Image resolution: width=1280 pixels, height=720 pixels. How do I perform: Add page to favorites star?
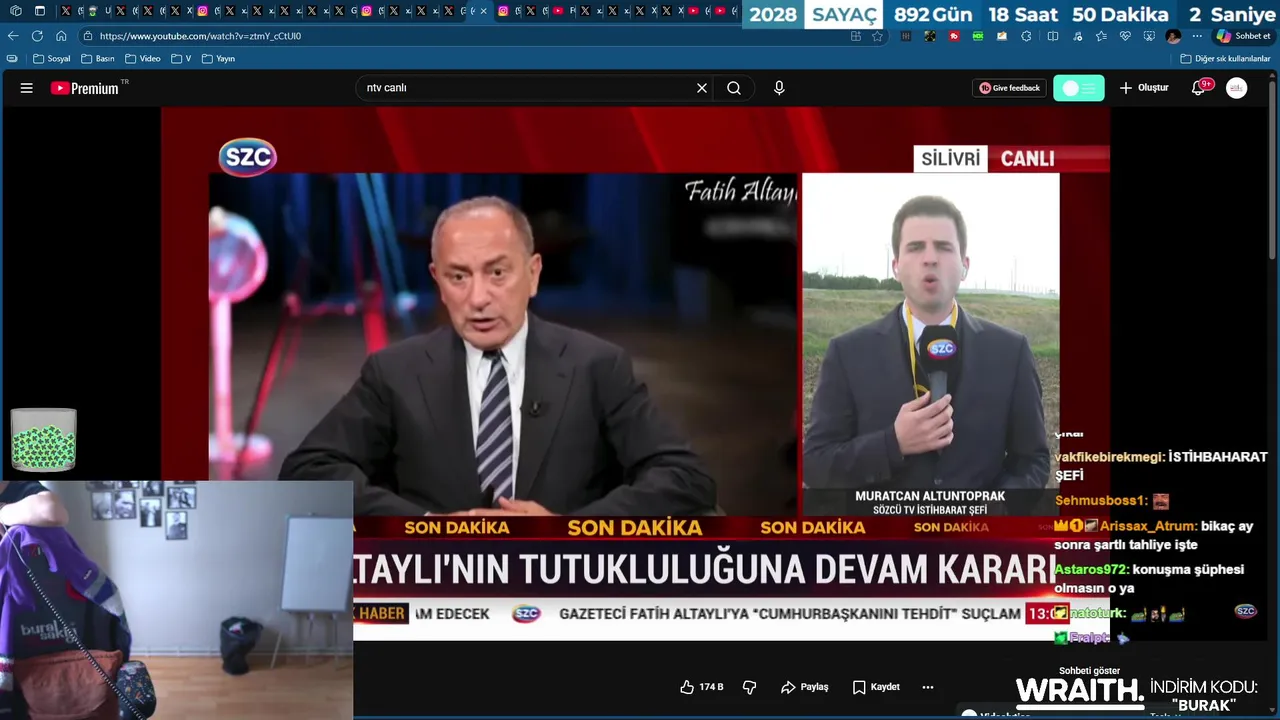pyautogui.click(x=877, y=36)
